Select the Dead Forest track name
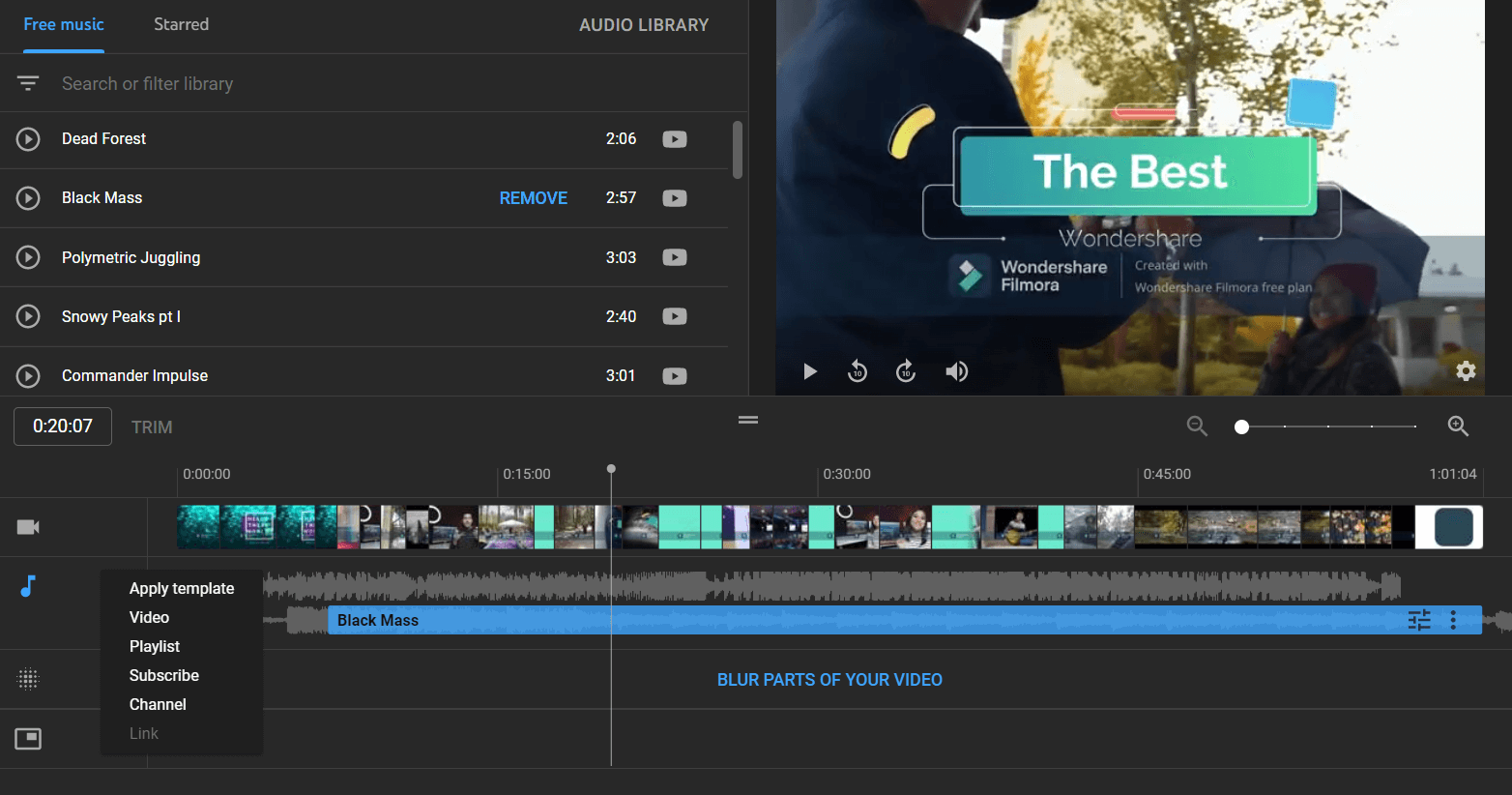The height and width of the screenshot is (795, 1512). [103, 139]
